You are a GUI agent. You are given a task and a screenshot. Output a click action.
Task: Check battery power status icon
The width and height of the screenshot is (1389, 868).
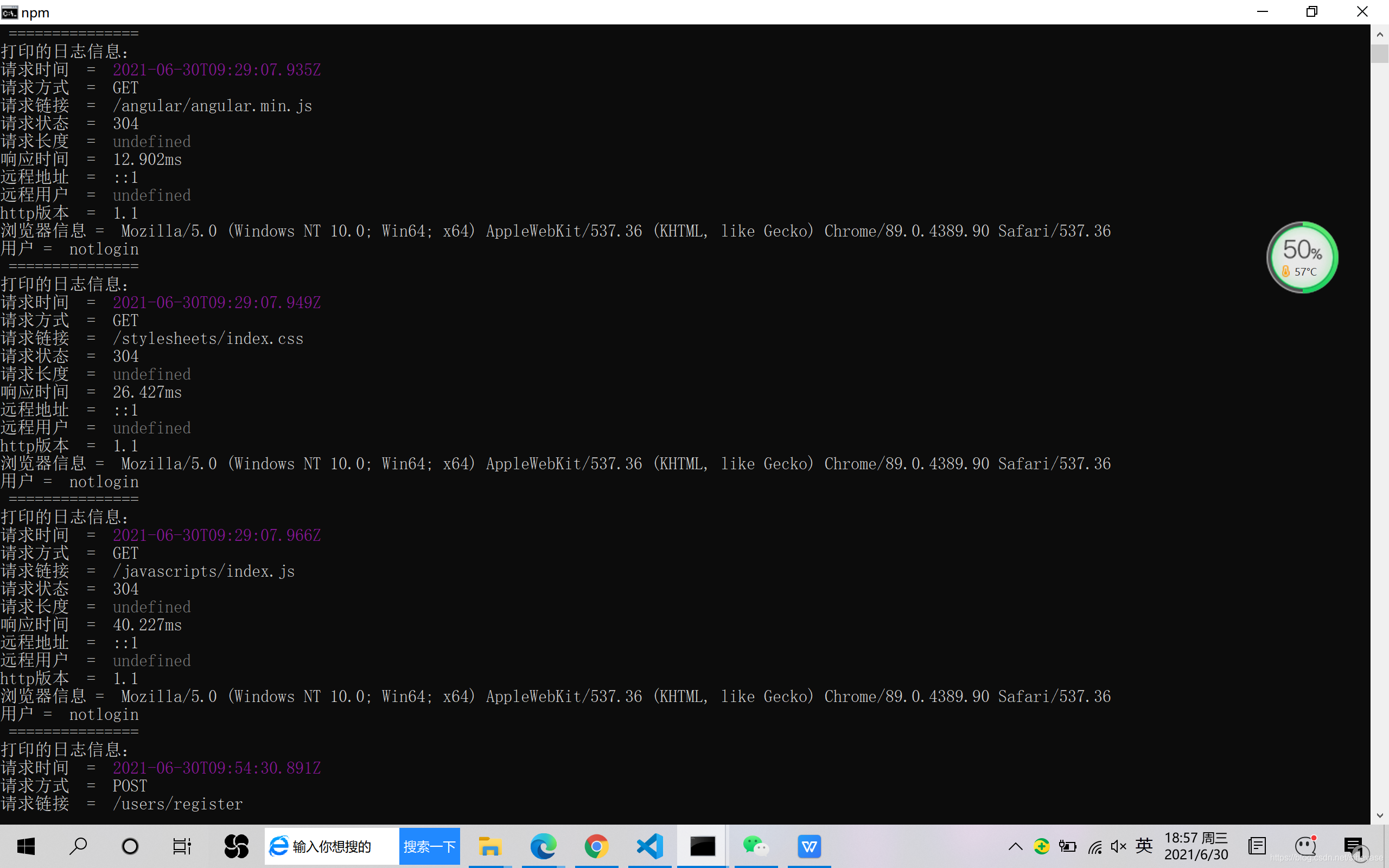pyautogui.click(x=1068, y=846)
